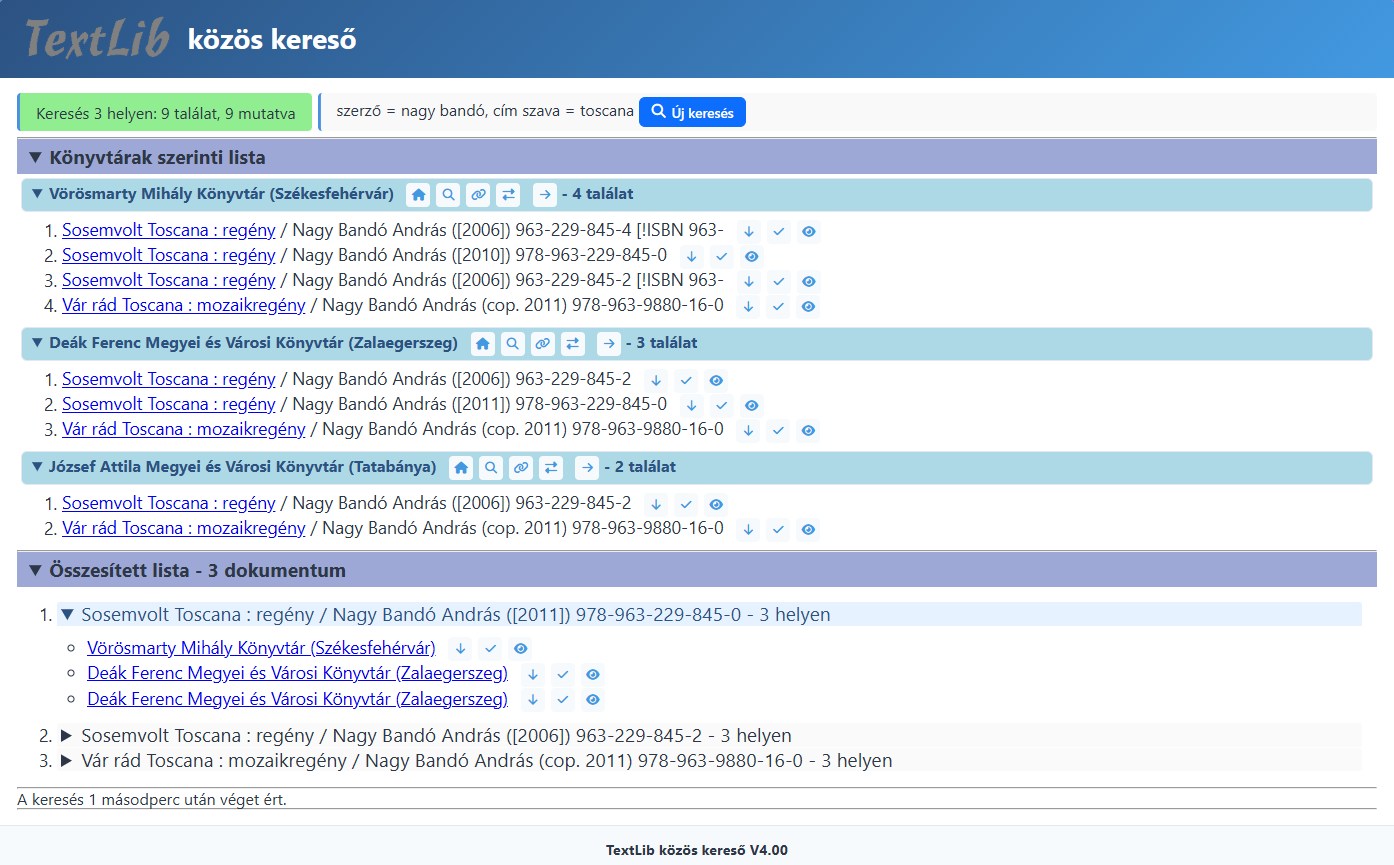
Task: Click swap arrows icon in Vörösmarty library header
Action: pyautogui.click(x=508, y=194)
